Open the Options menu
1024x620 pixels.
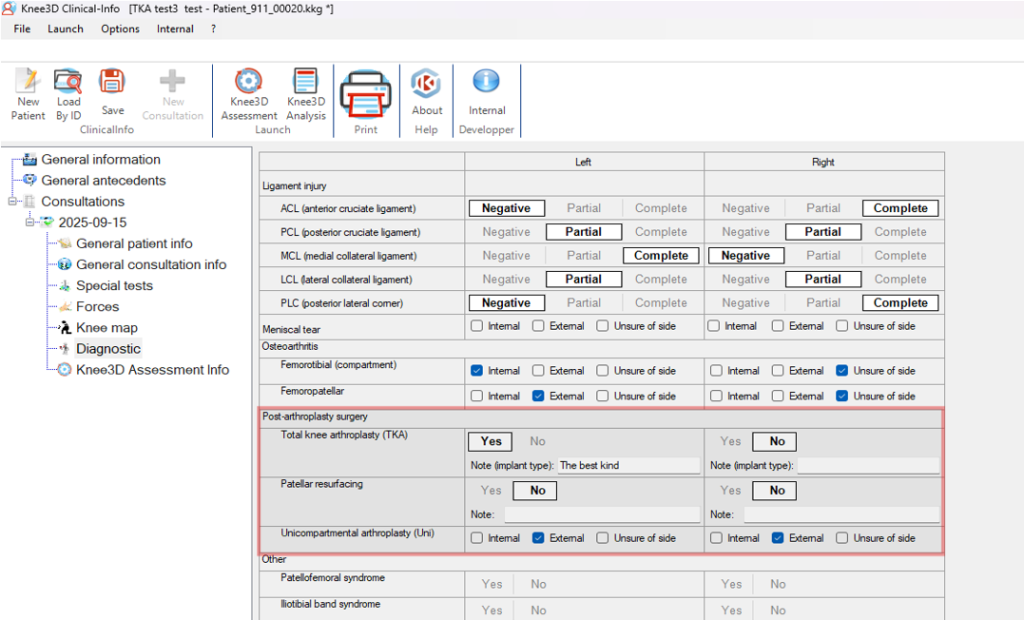coord(120,29)
